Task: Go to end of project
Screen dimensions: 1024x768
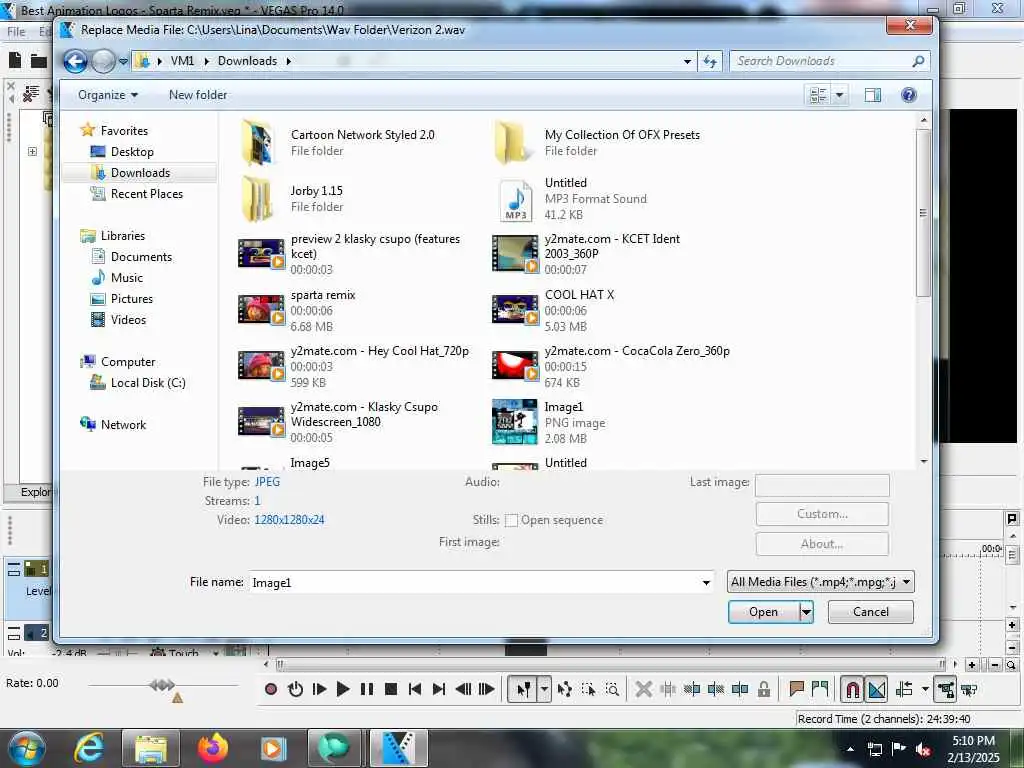Action: 439,689
